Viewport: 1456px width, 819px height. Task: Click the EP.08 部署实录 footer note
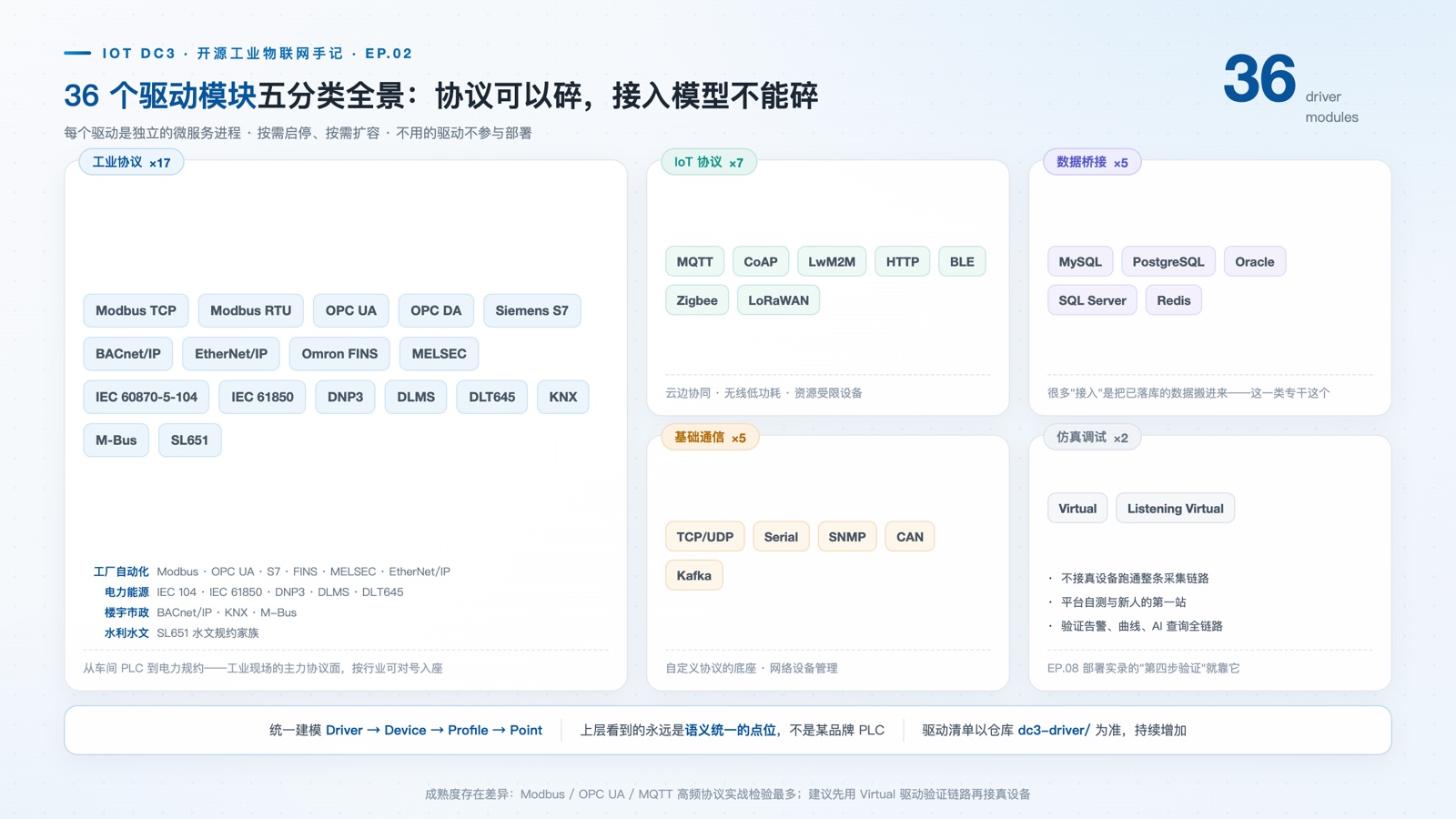coord(1143,668)
